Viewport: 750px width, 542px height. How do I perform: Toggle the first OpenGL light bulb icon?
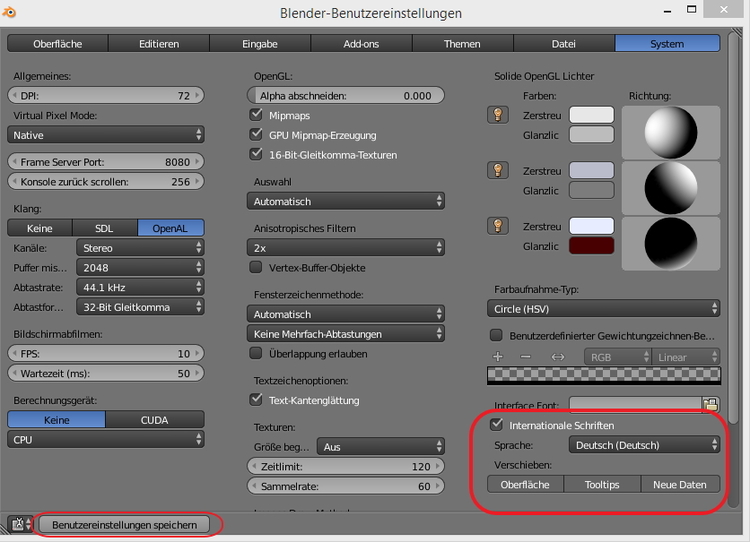(497, 115)
